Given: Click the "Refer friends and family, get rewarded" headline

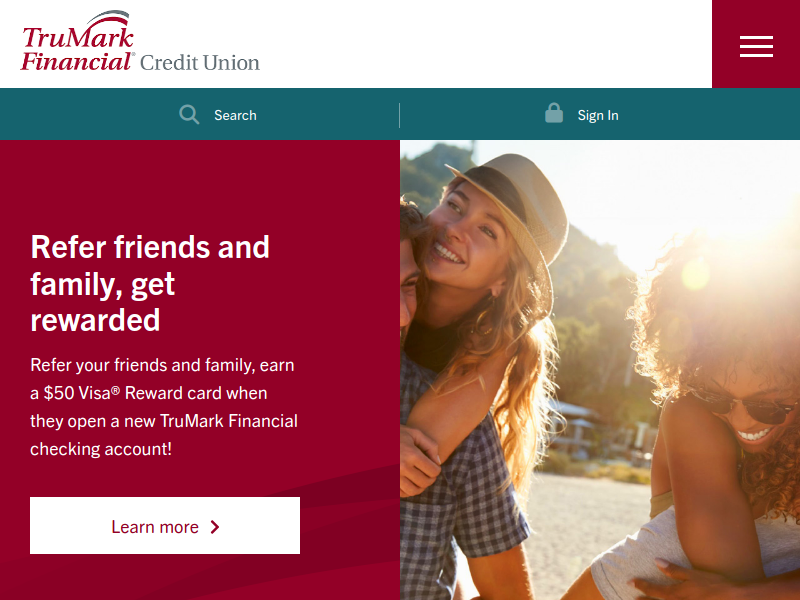Looking at the screenshot, I should [150, 283].
